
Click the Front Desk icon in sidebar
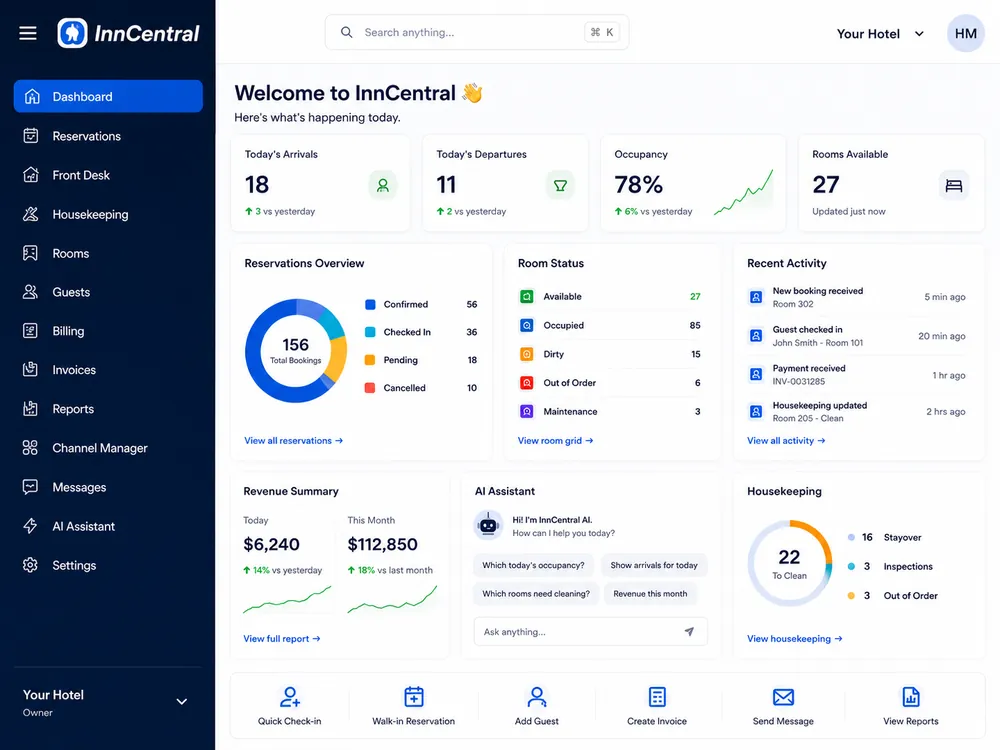tap(31, 175)
